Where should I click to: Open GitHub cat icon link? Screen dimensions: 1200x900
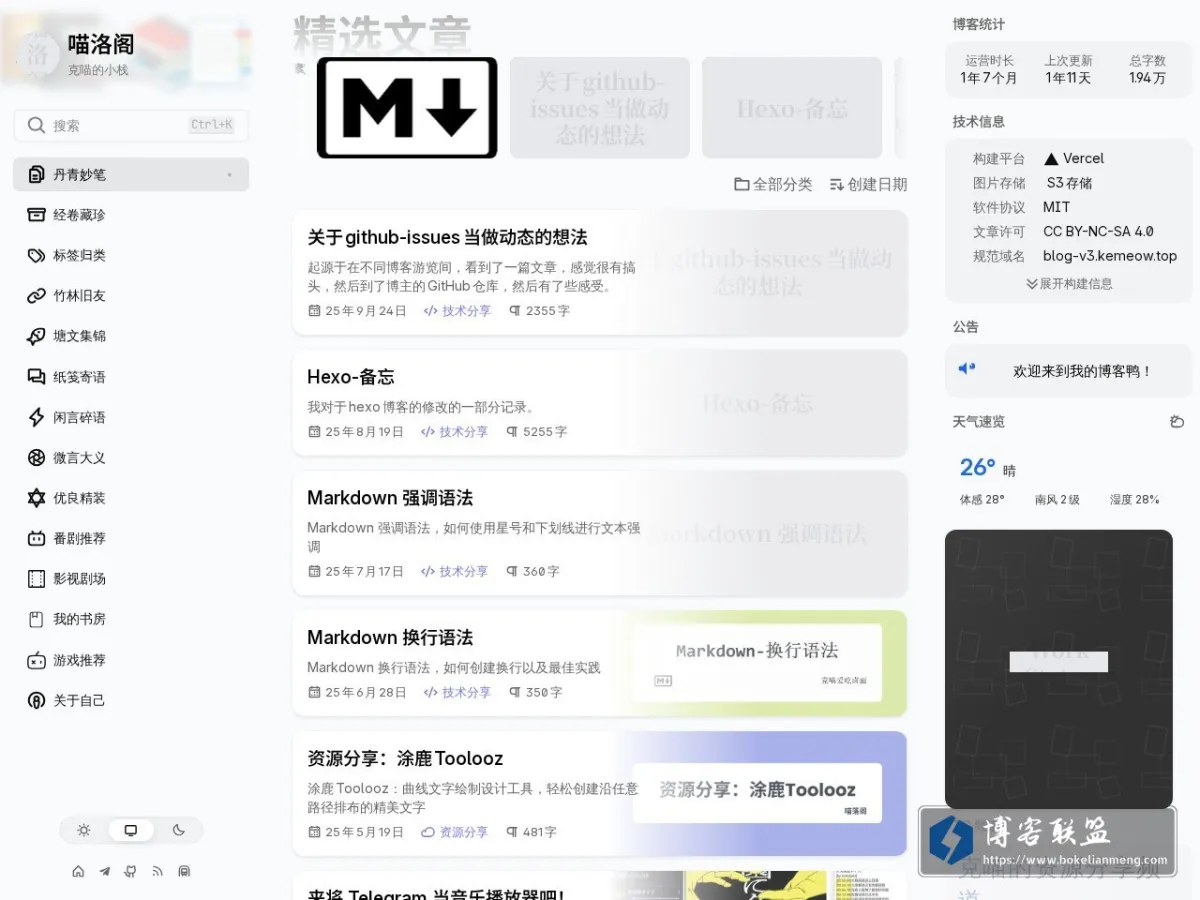point(131,871)
